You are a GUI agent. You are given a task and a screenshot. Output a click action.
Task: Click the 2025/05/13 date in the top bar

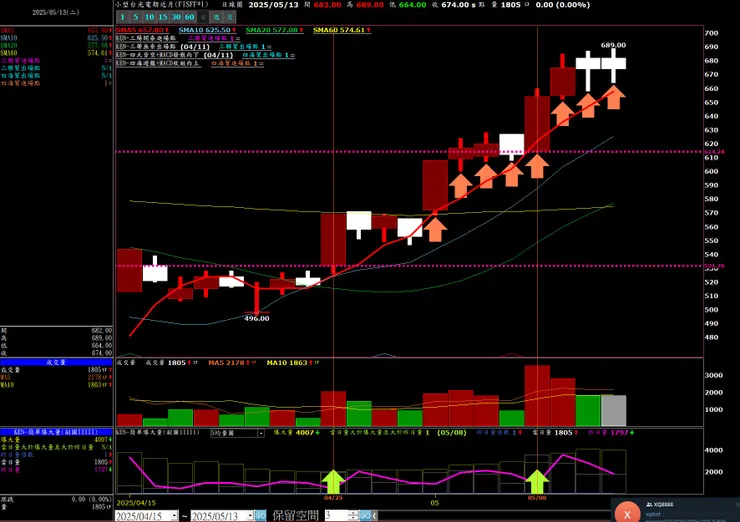click(x=273, y=5)
